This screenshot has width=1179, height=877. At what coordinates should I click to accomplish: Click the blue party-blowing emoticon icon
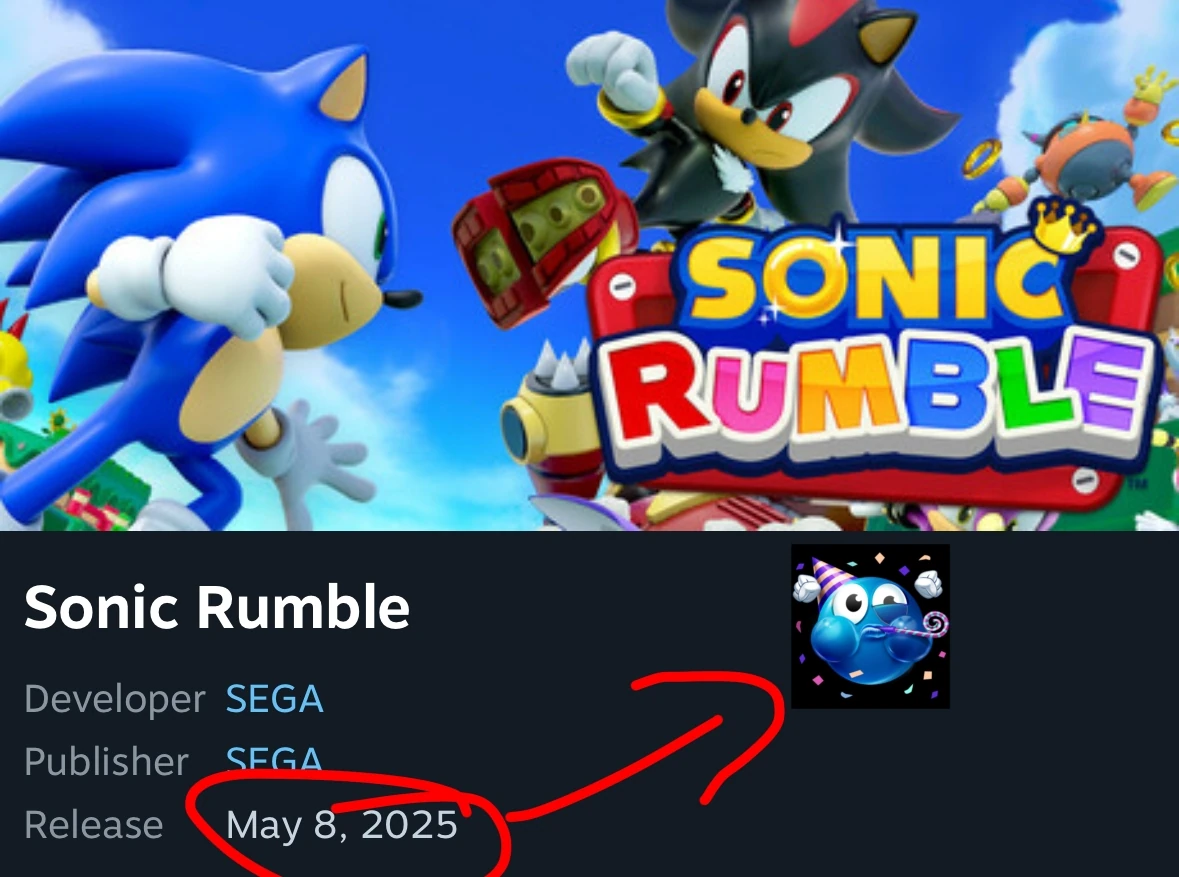(869, 628)
